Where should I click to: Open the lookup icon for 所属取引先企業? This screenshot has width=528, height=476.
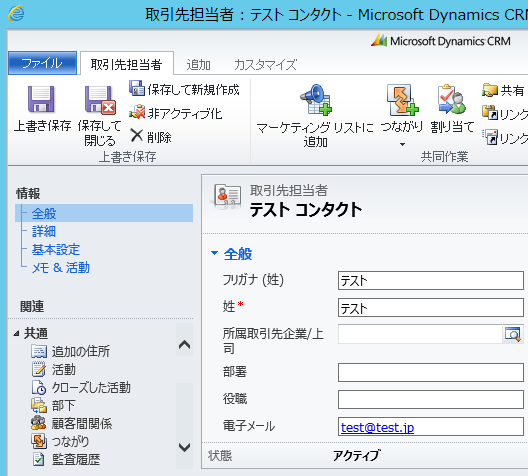513,334
